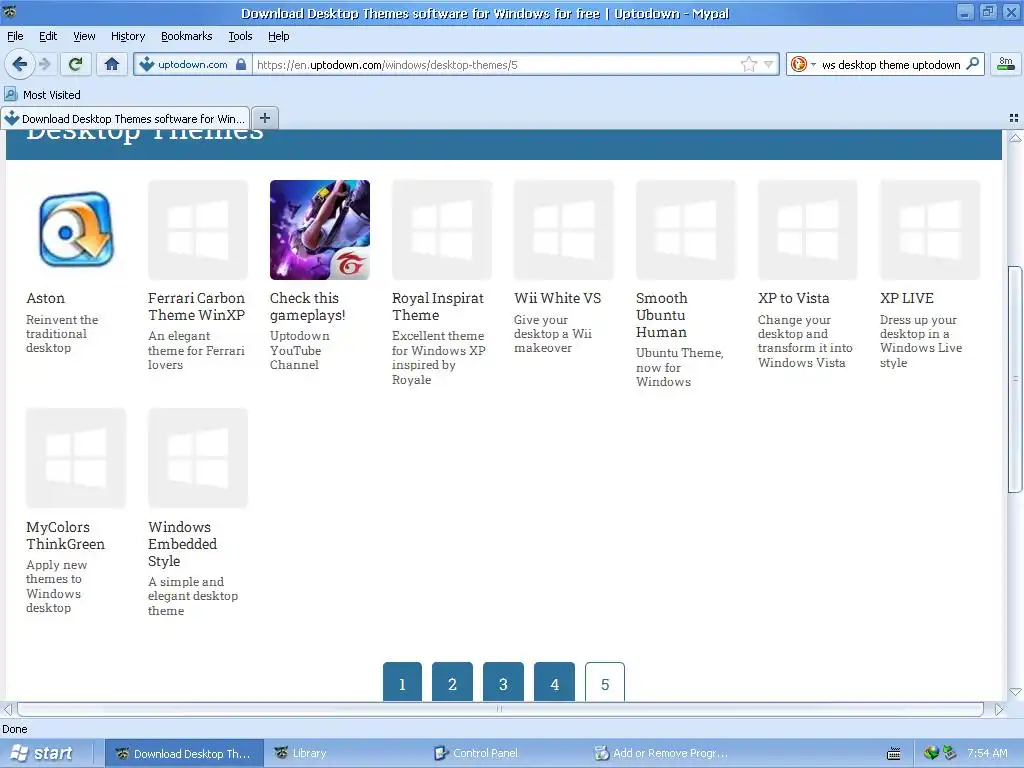1024x768 pixels.
Task: Open the Windows Embedded Style title link
Action: (182, 544)
